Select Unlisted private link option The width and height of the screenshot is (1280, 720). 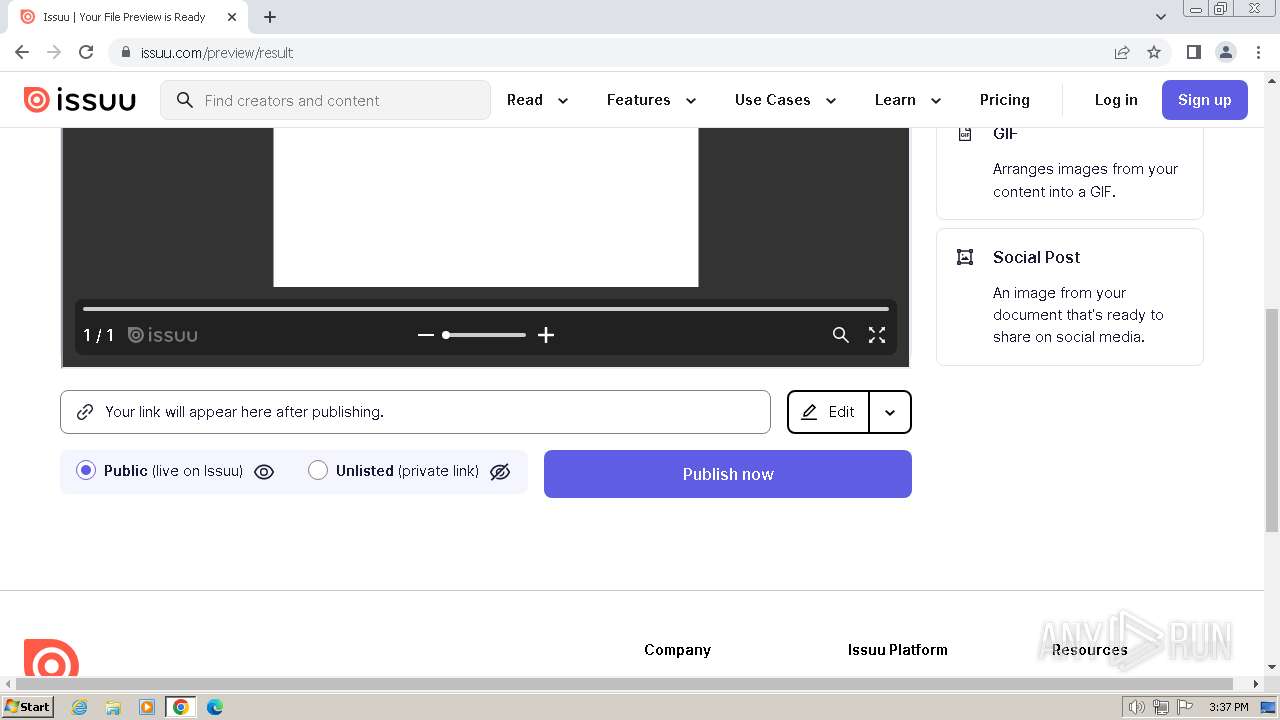[x=318, y=470]
